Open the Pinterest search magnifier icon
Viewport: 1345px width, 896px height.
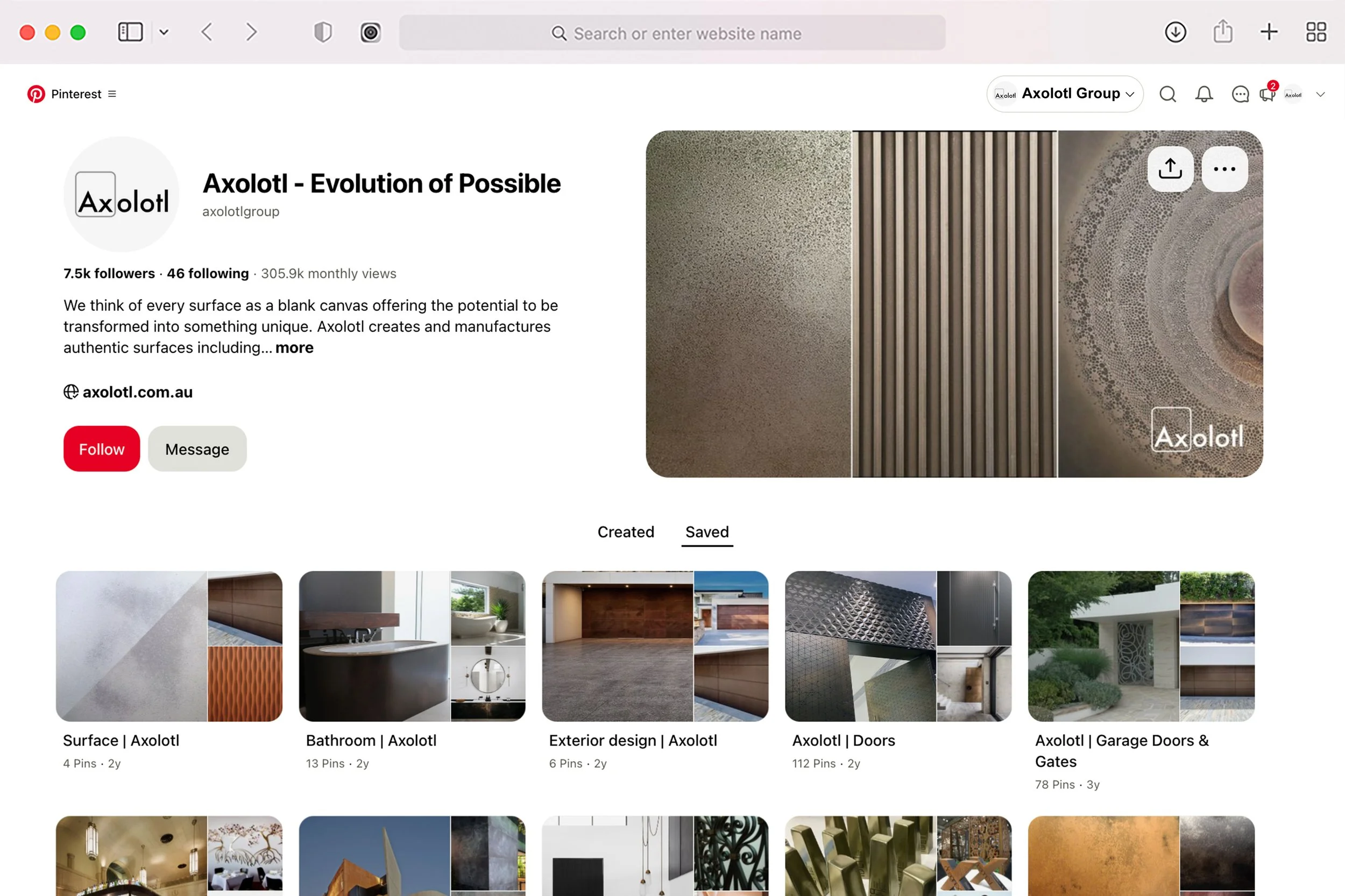pos(1167,94)
